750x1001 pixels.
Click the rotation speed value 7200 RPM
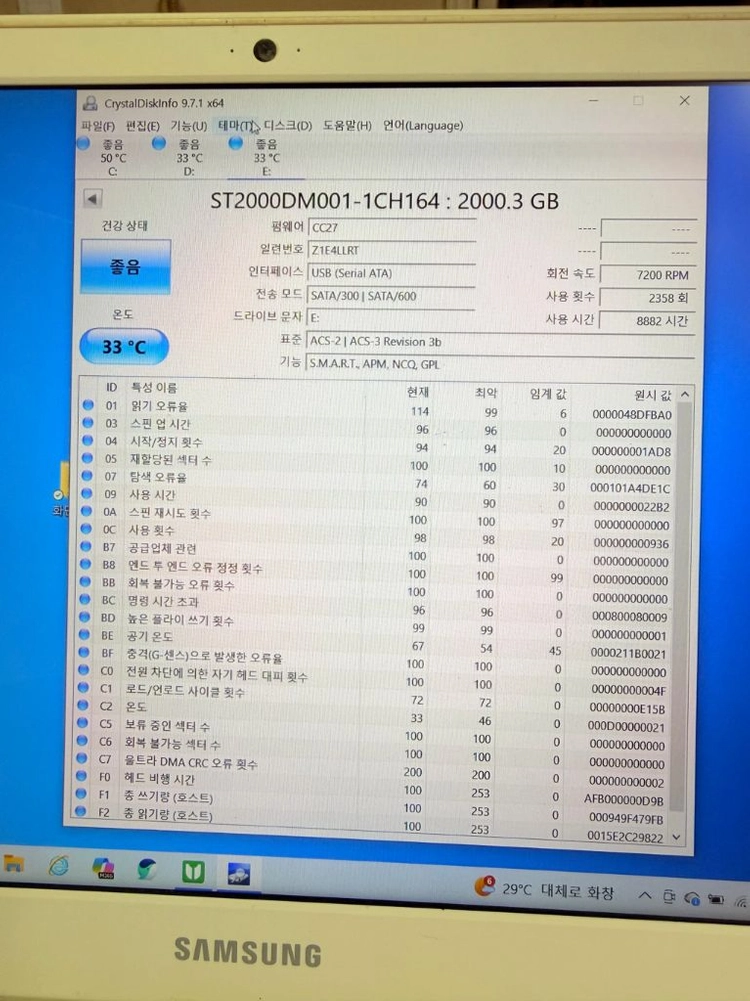click(x=647, y=275)
